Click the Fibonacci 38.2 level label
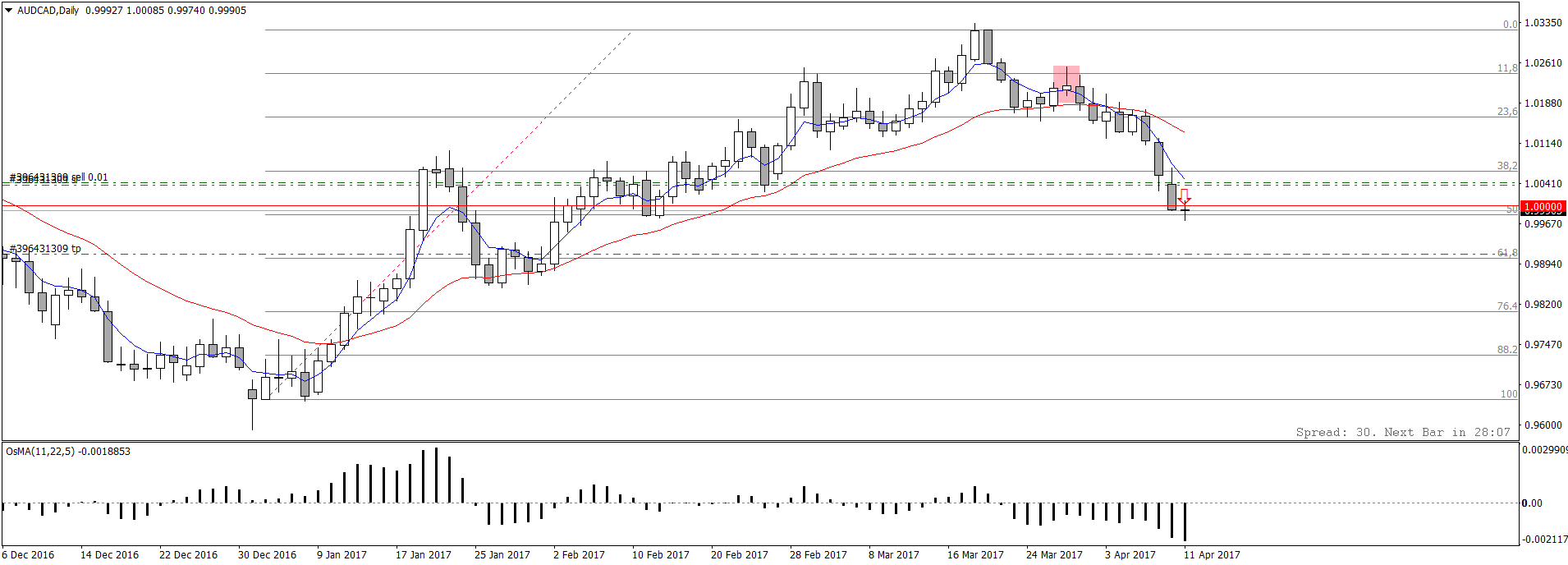1568x565 pixels. click(x=1507, y=165)
